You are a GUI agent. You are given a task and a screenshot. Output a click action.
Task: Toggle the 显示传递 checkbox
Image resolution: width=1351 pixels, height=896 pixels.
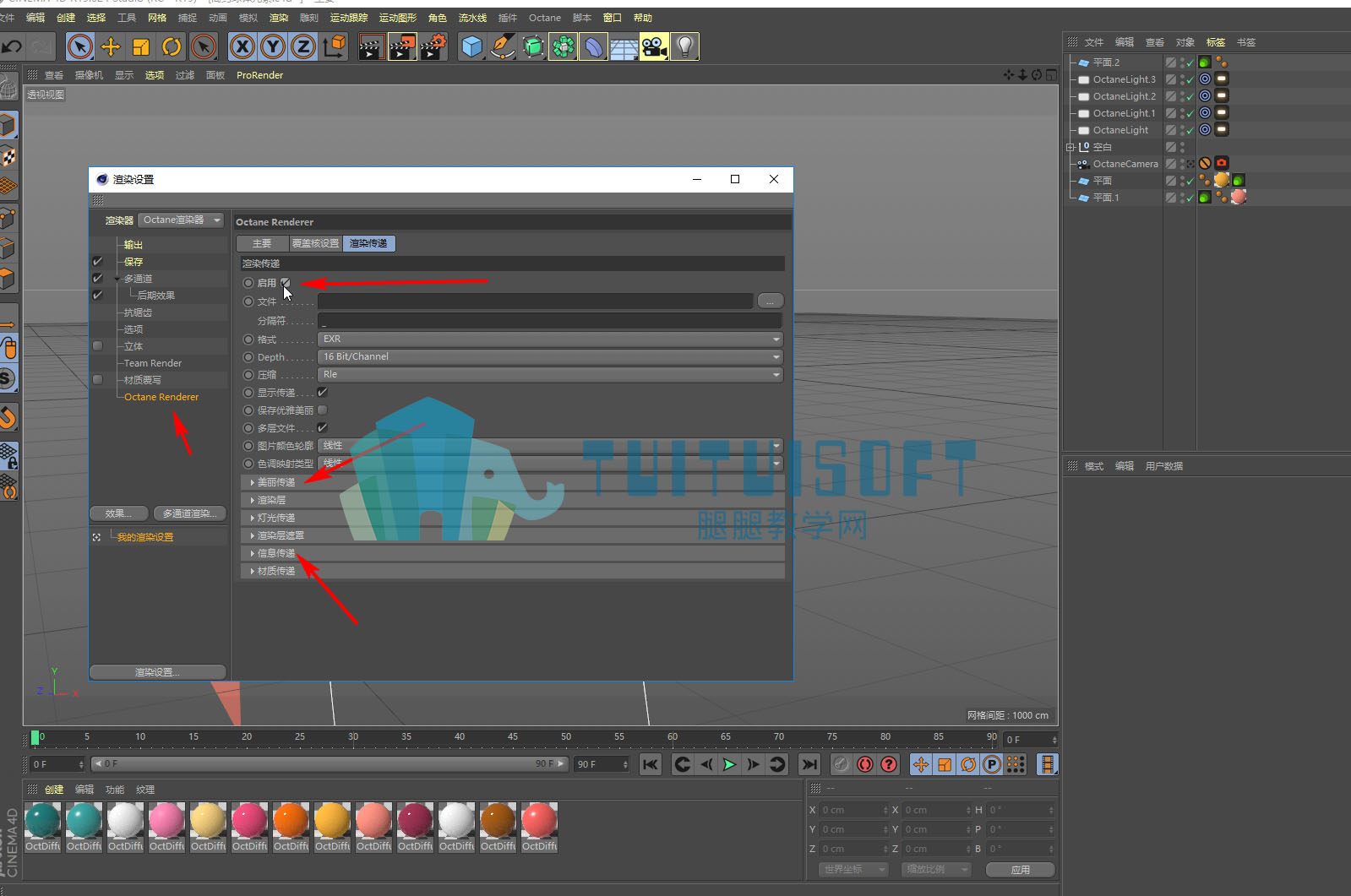pos(322,393)
